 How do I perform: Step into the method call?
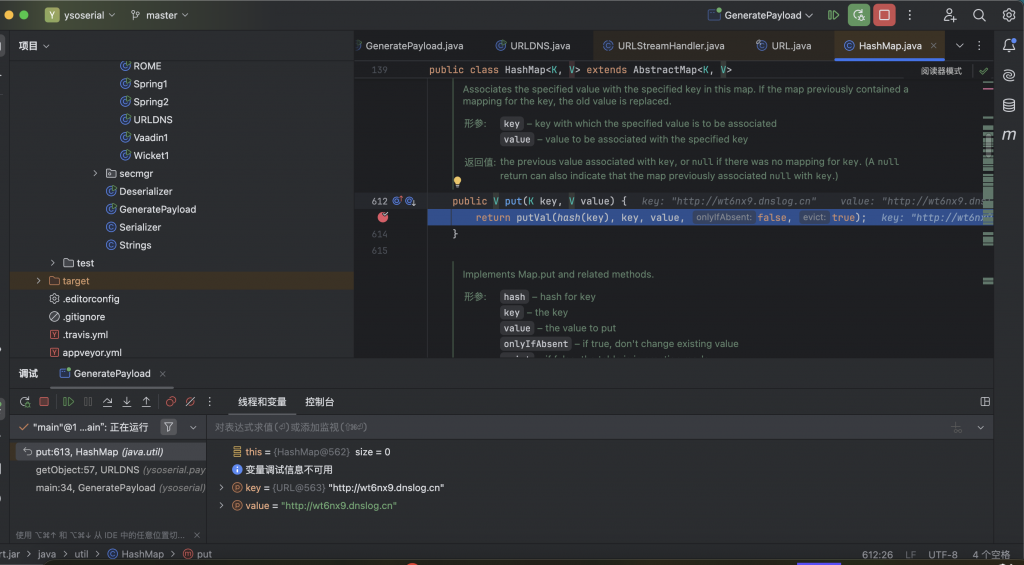coord(127,402)
